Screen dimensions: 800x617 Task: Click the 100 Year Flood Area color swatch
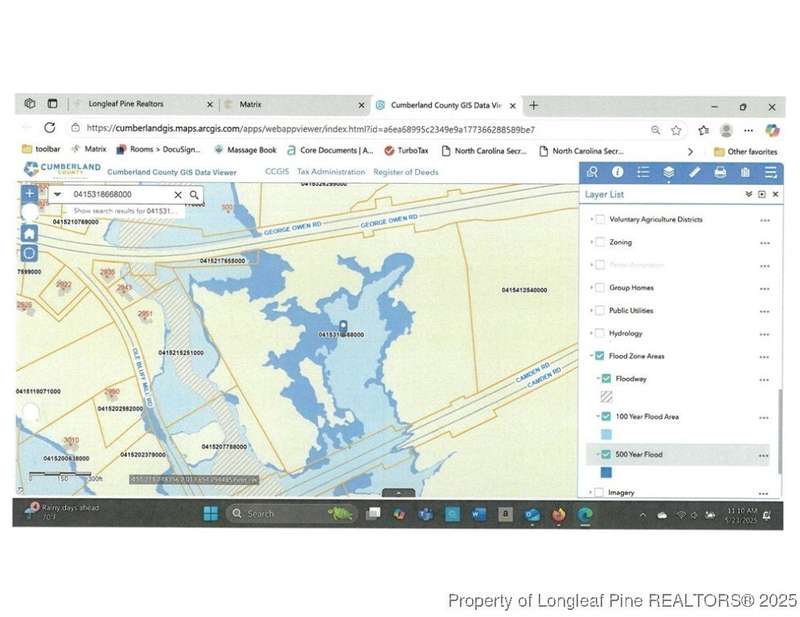[607, 434]
